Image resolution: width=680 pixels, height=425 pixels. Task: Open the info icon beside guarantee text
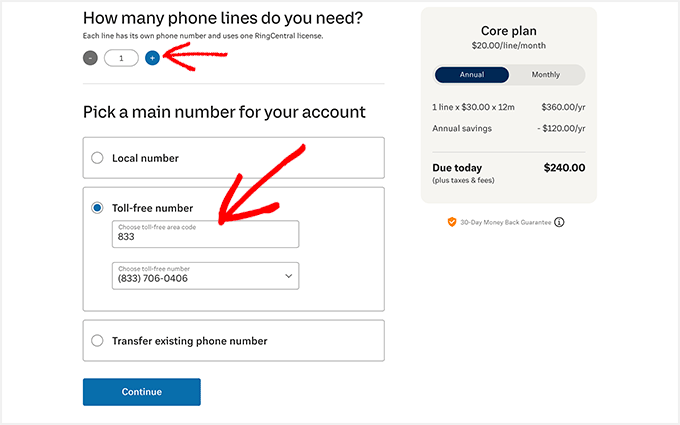point(559,222)
